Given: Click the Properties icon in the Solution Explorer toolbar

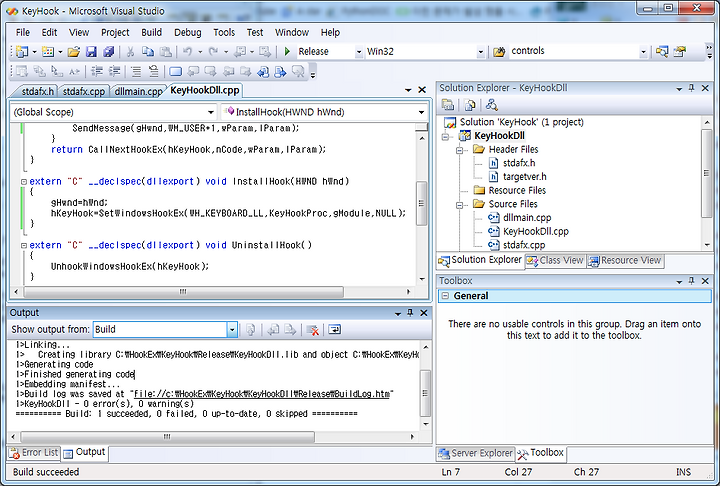Looking at the screenshot, I should pos(448,105).
